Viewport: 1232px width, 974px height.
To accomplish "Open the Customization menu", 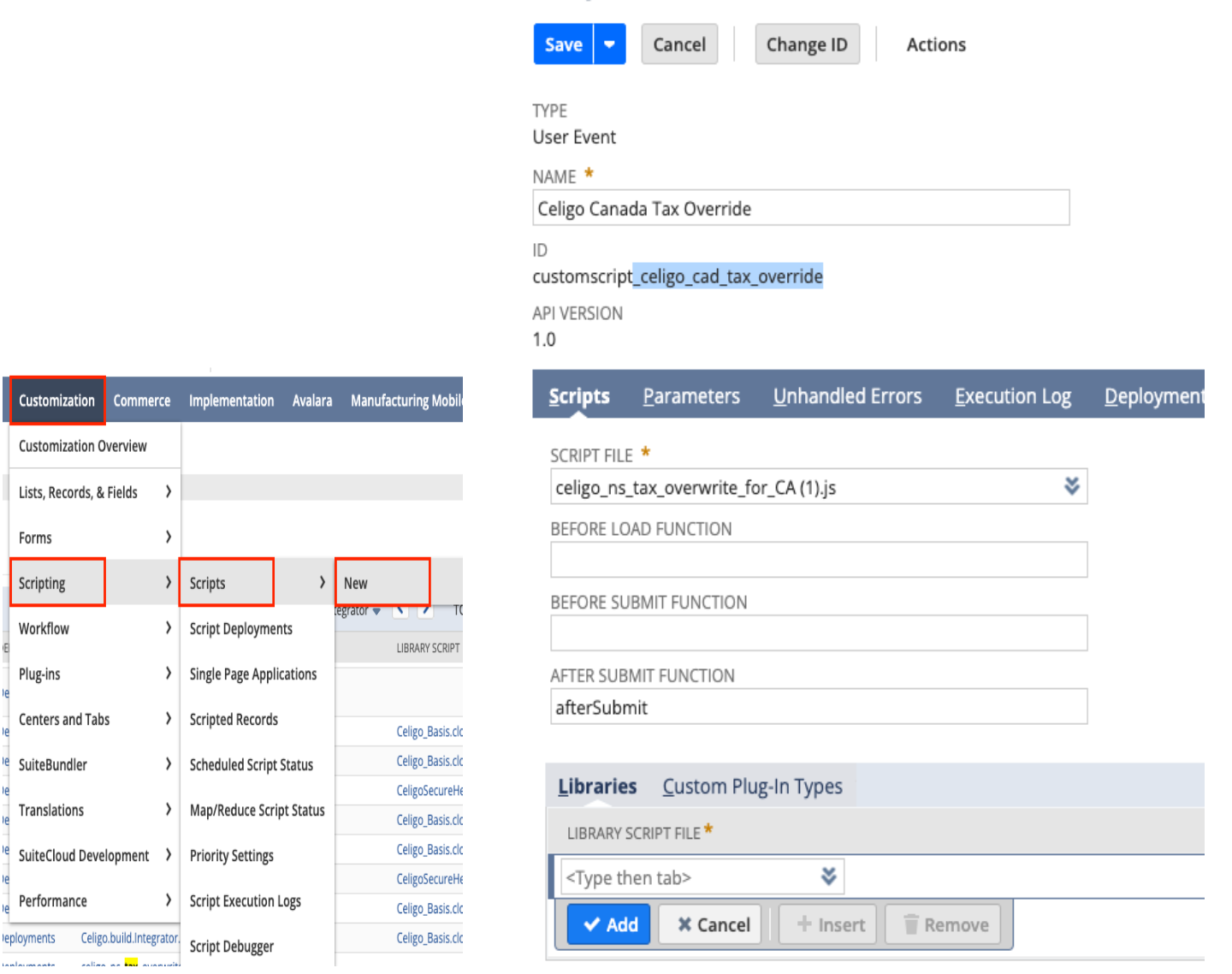I will coord(57,401).
